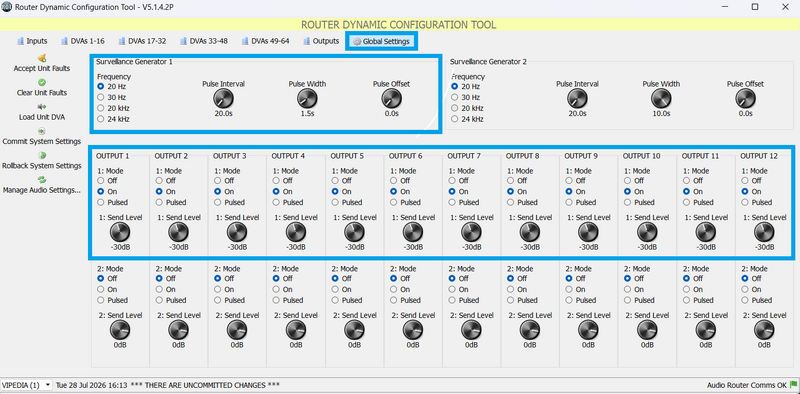The image size is (800, 394).
Task: Select 24 kHz for Surveillance Generator 2
Action: (455, 119)
